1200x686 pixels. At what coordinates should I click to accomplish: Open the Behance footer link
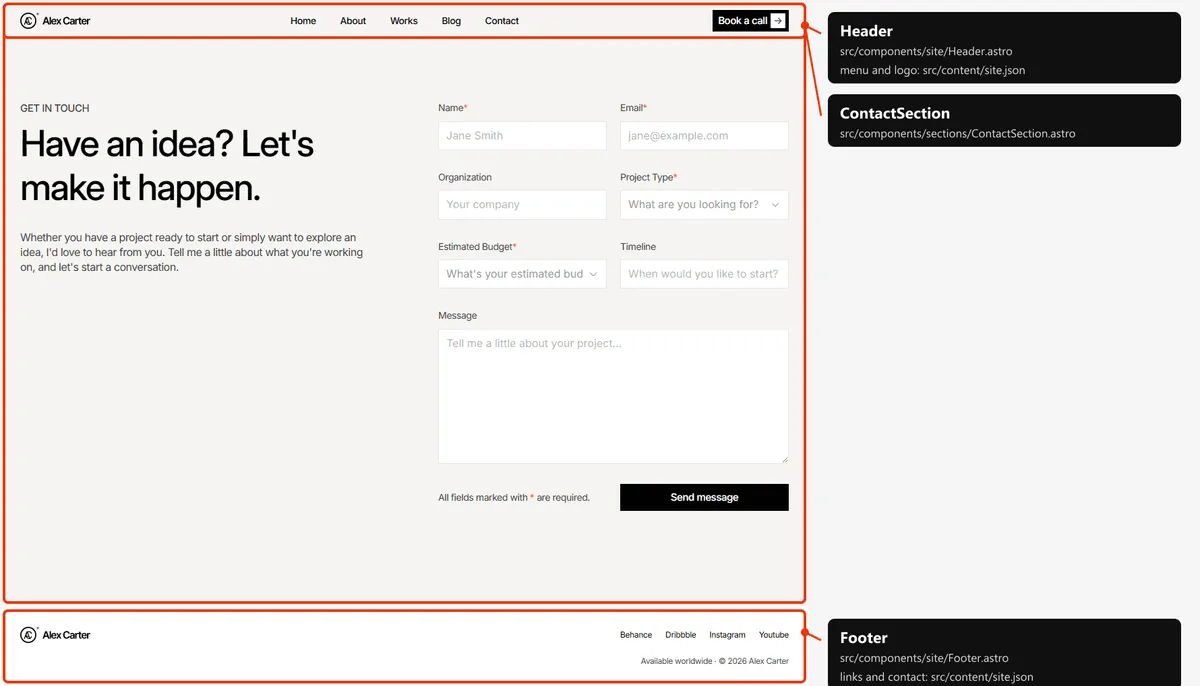pos(636,635)
